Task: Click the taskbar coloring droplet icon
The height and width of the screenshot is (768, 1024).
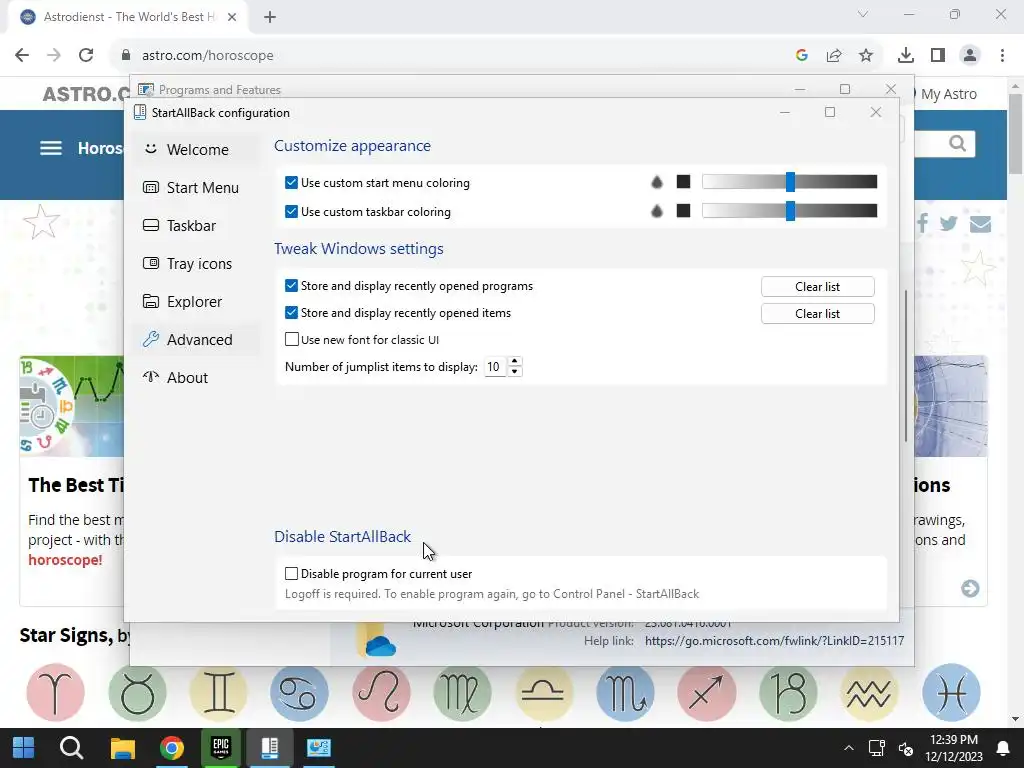Action: 657,211
